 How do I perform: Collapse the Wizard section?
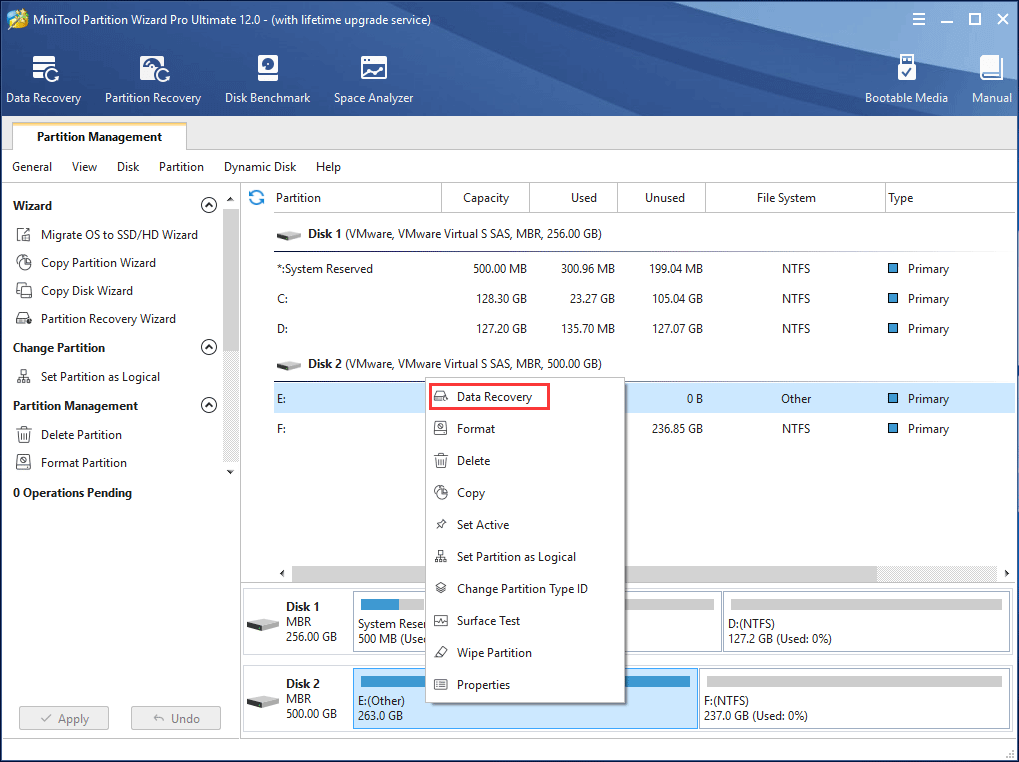pyautogui.click(x=209, y=205)
